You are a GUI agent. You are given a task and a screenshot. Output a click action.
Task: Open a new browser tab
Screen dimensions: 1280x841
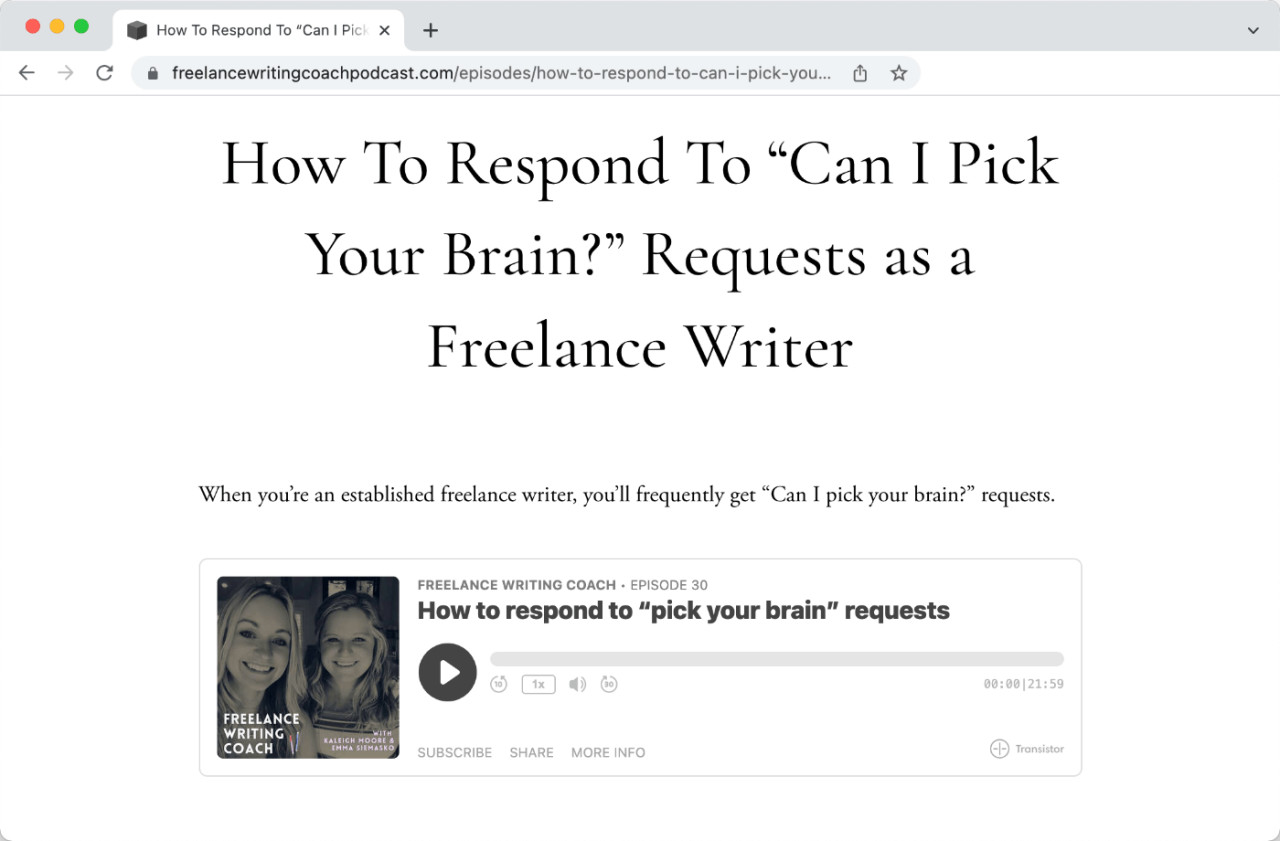[430, 29]
